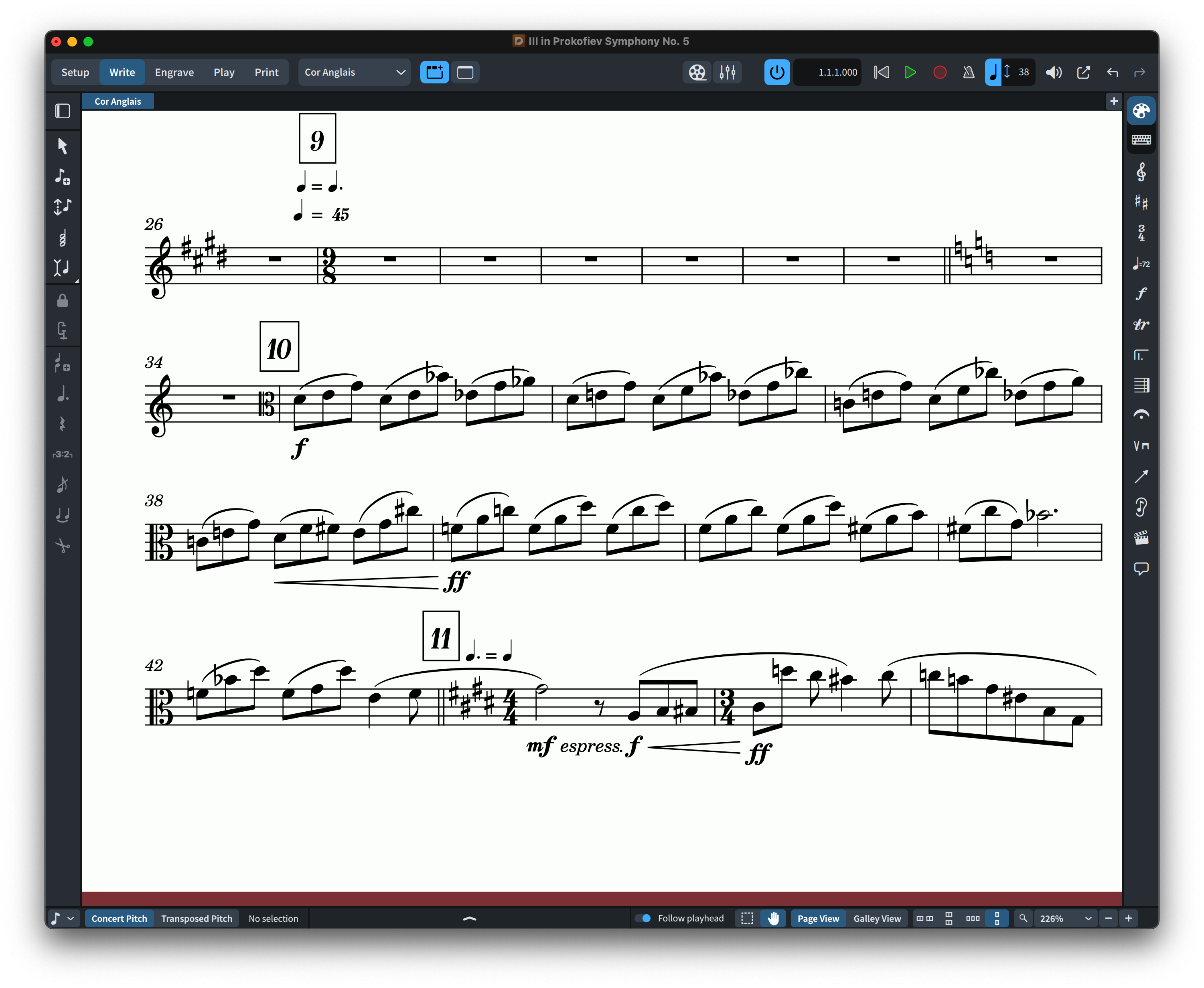Image resolution: width=1204 pixels, height=988 pixels.
Task: Switch to Page View
Action: coord(817,918)
